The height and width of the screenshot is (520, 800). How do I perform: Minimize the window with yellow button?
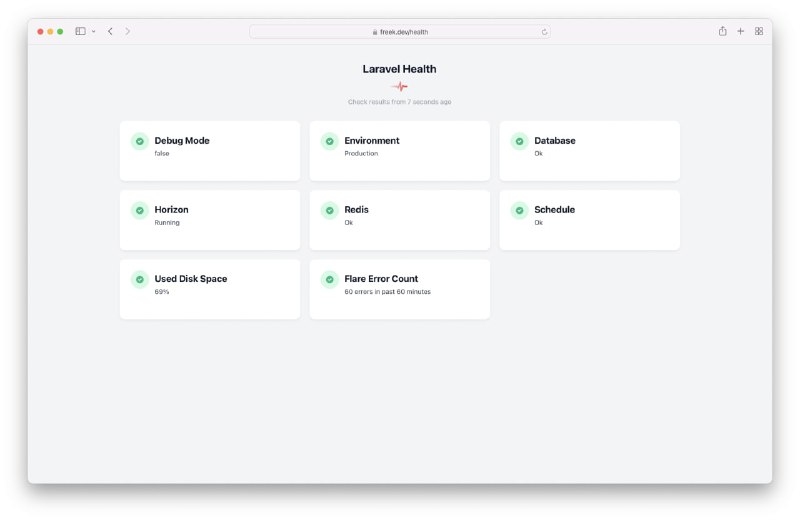tap(50, 32)
